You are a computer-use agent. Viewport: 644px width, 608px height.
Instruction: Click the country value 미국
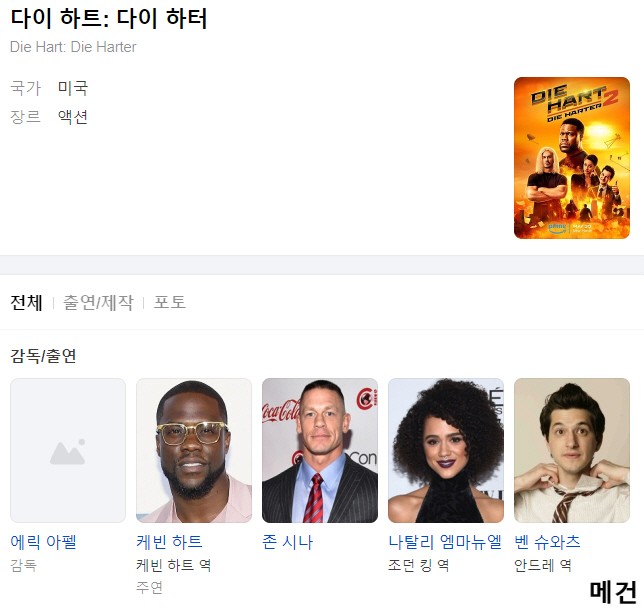click(x=73, y=88)
